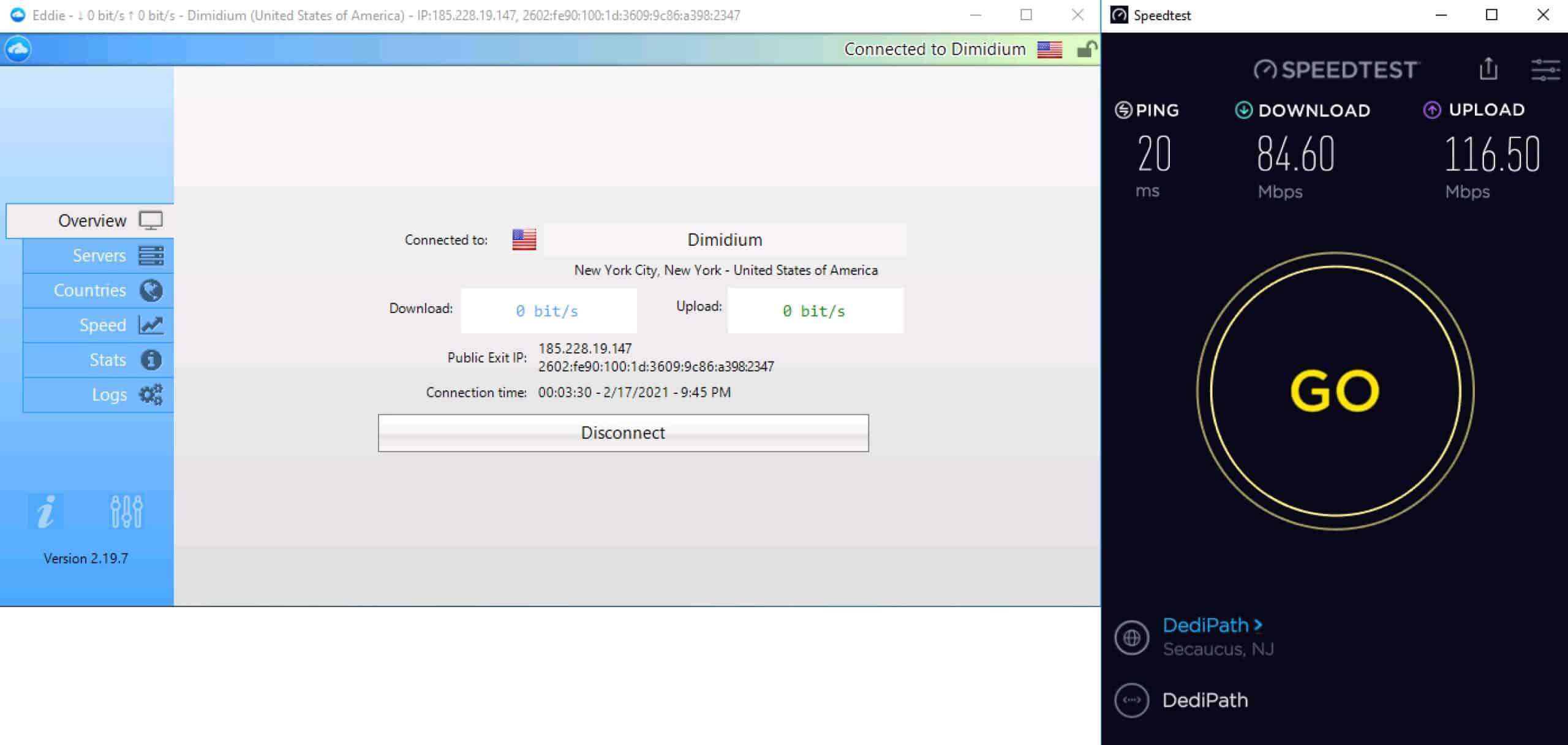
Task: Open Speedtest settings sliders icon
Action: pos(1545,69)
